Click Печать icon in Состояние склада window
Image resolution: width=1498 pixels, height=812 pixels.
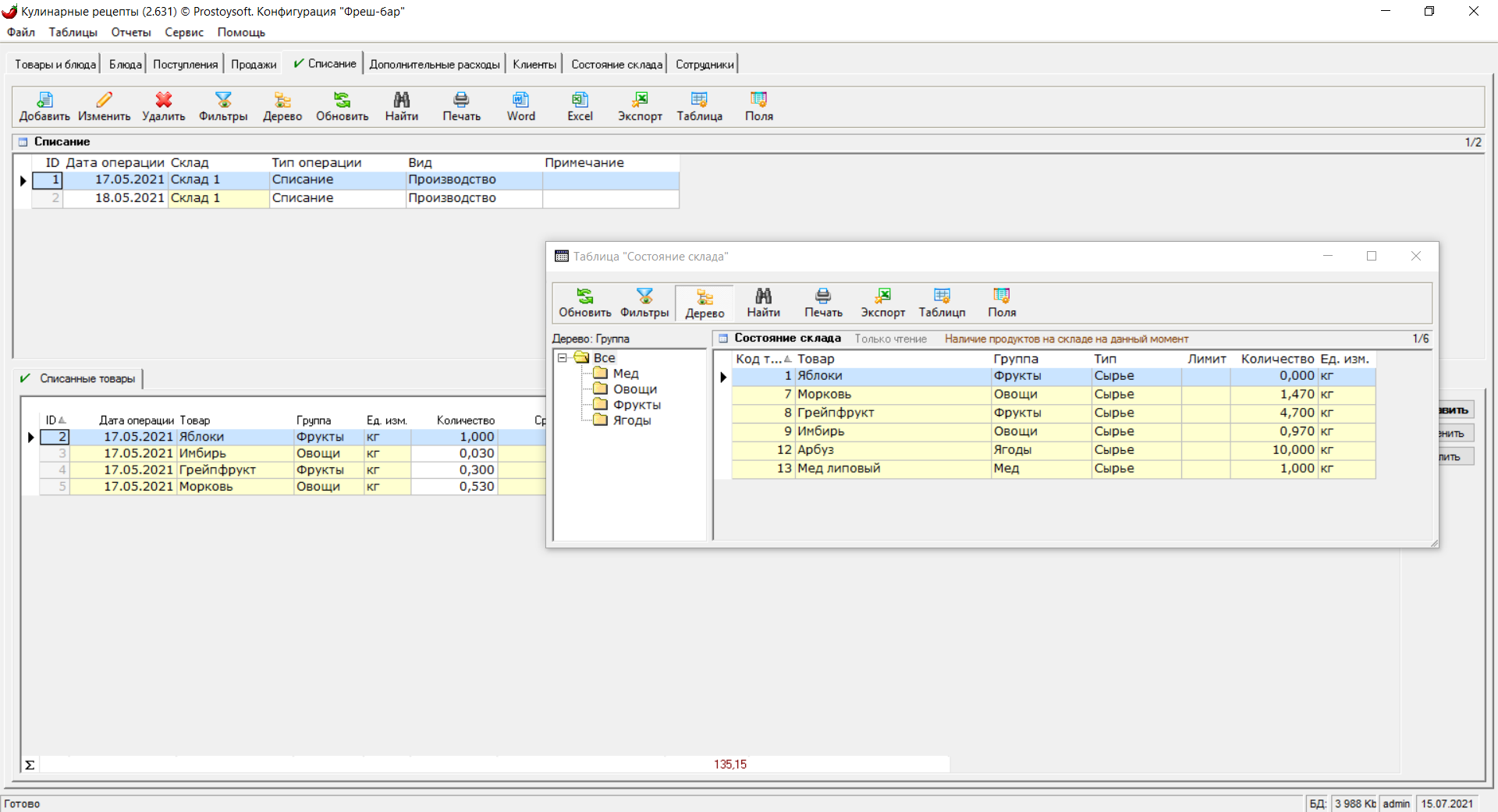coord(823,296)
